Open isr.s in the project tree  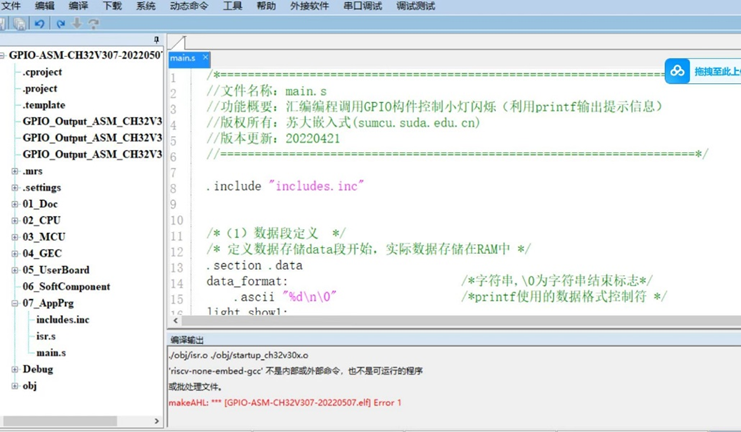point(46,336)
